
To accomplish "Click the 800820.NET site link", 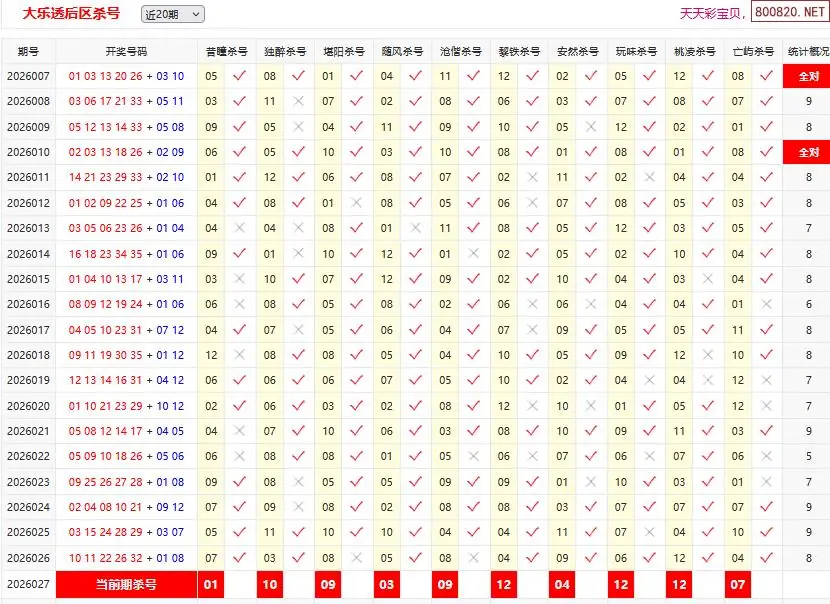I will point(789,13).
